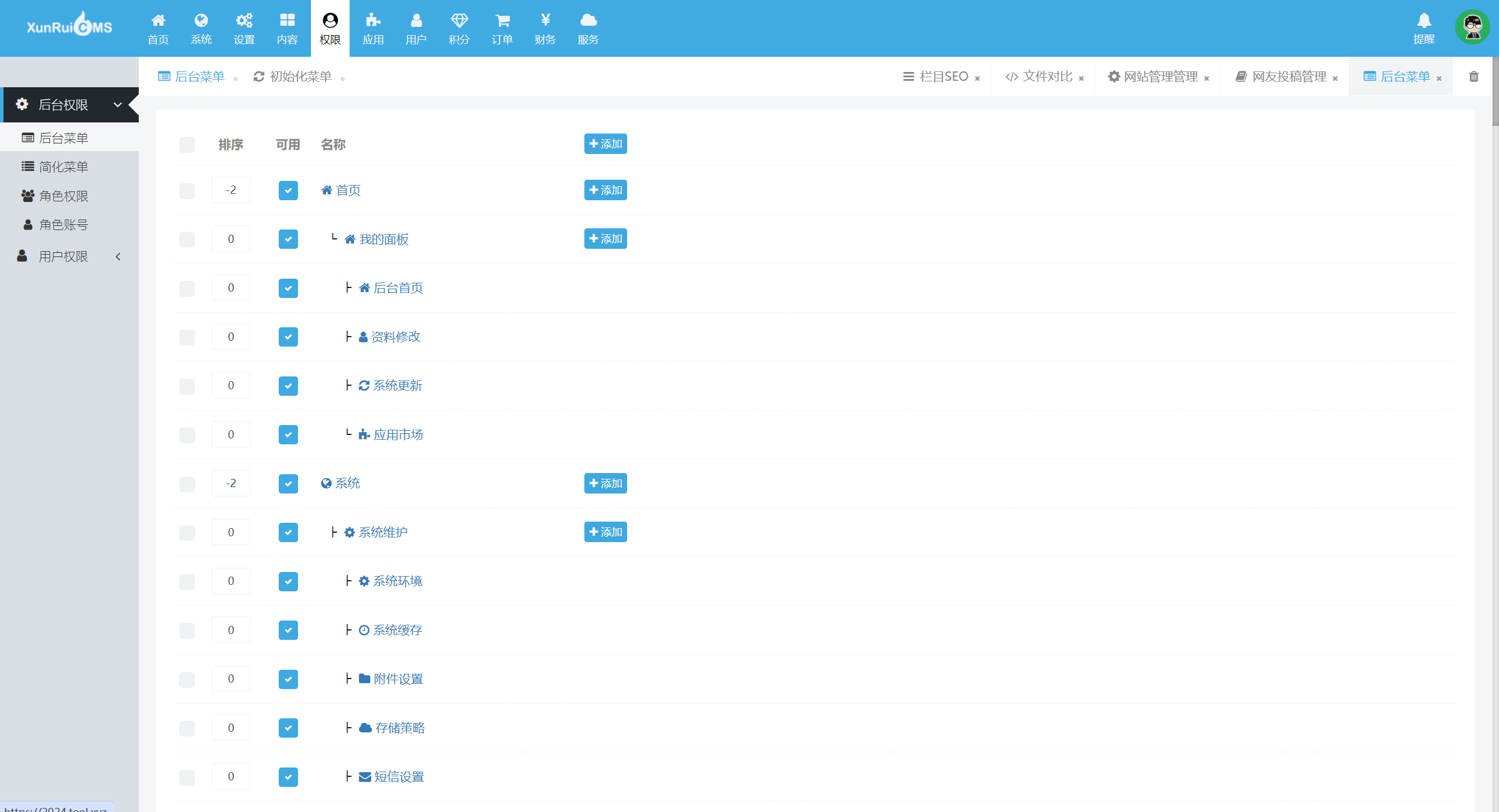
Task: Select 简化菜单 in the sidebar
Action: coord(69,167)
